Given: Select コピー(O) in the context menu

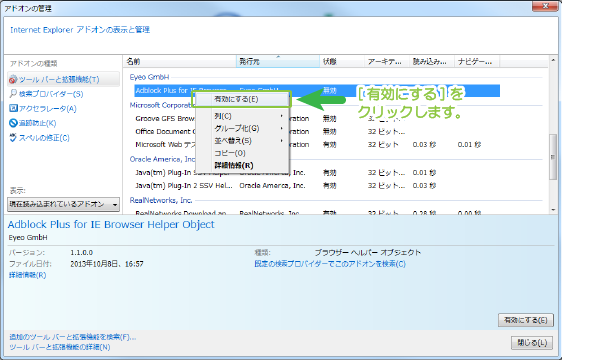Looking at the screenshot, I should click(x=242, y=153).
